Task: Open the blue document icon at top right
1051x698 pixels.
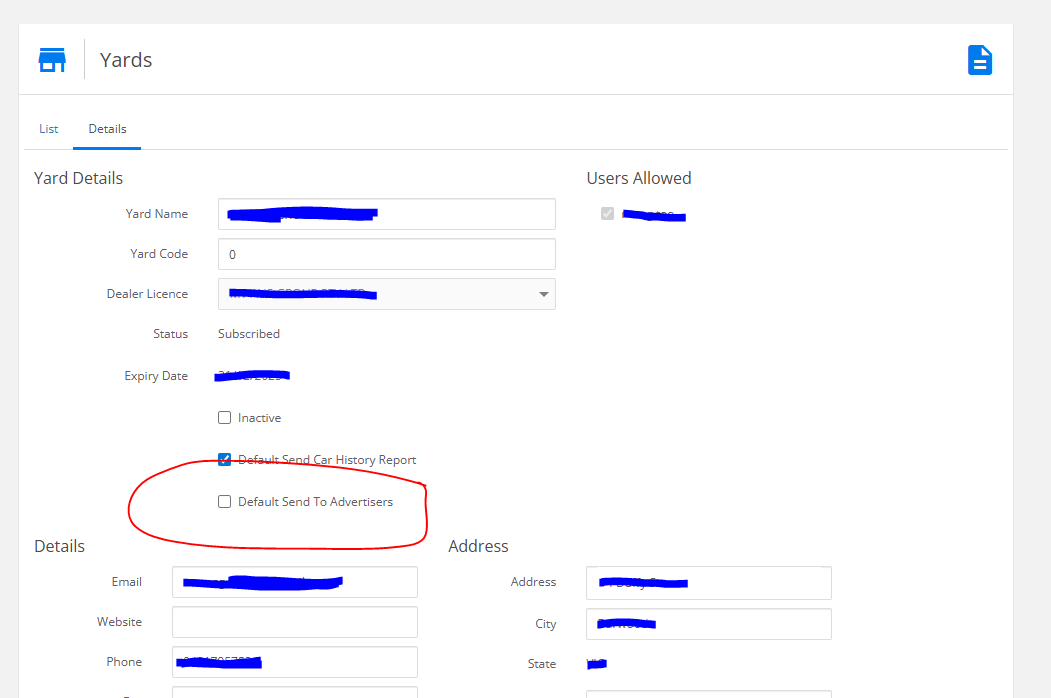Action: (979, 60)
